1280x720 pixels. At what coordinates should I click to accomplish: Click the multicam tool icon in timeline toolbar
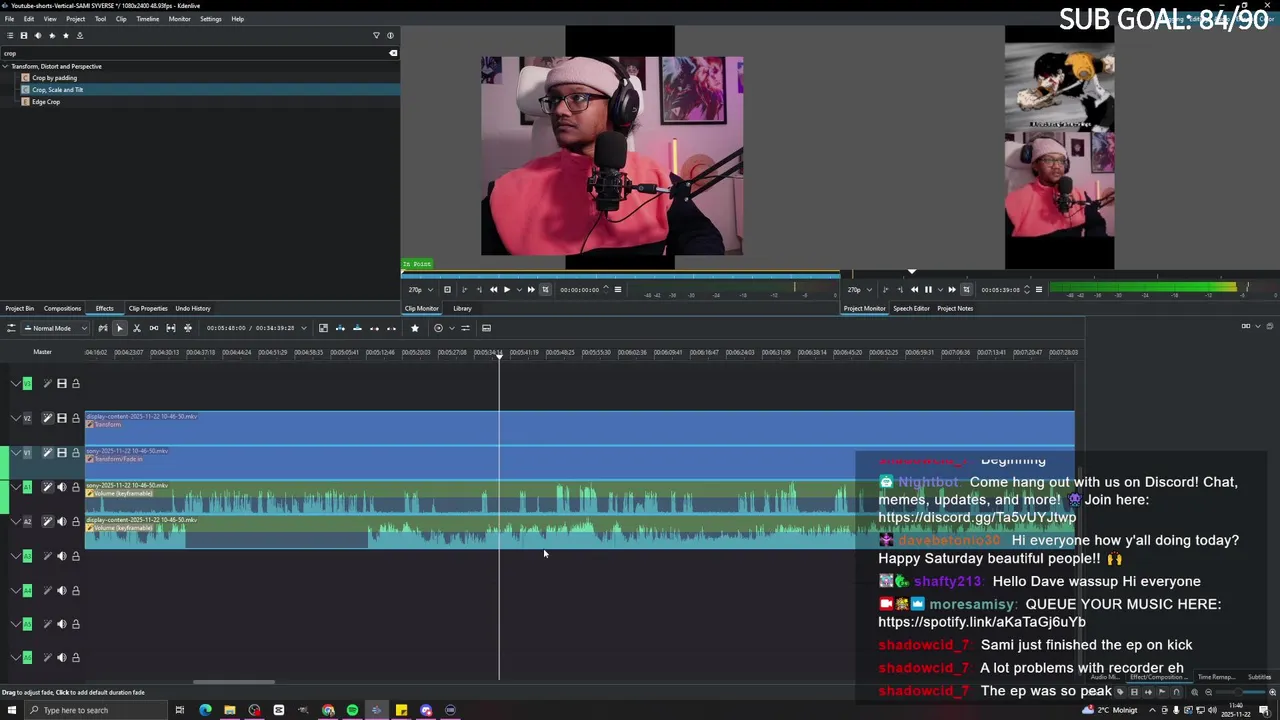[x=187, y=328]
